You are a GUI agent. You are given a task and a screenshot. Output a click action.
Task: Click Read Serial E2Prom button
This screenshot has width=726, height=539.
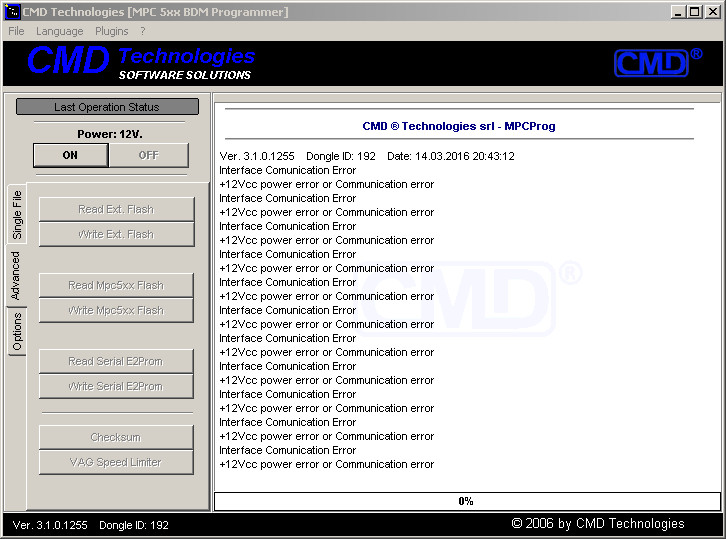tap(116, 361)
